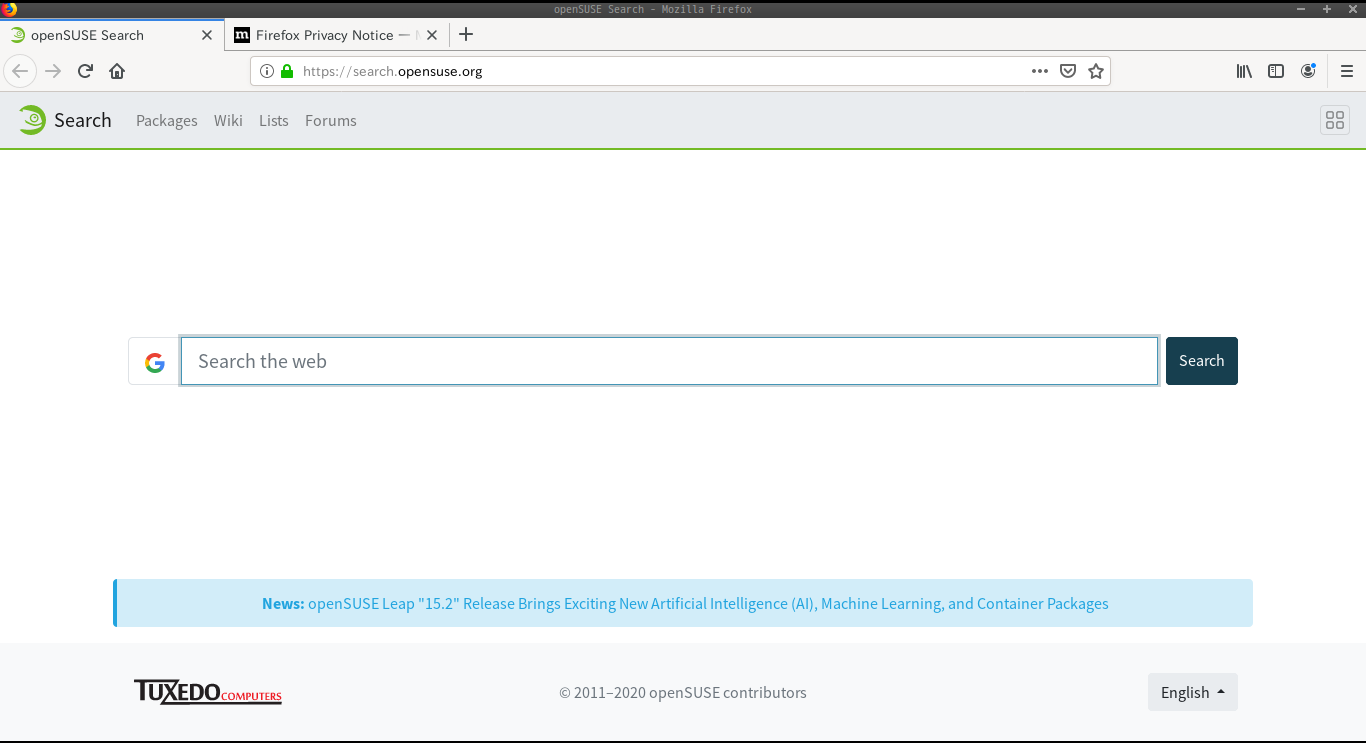Click the browser Forward arrow button
This screenshot has height=743, width=1366.
(x=53, y=71)
